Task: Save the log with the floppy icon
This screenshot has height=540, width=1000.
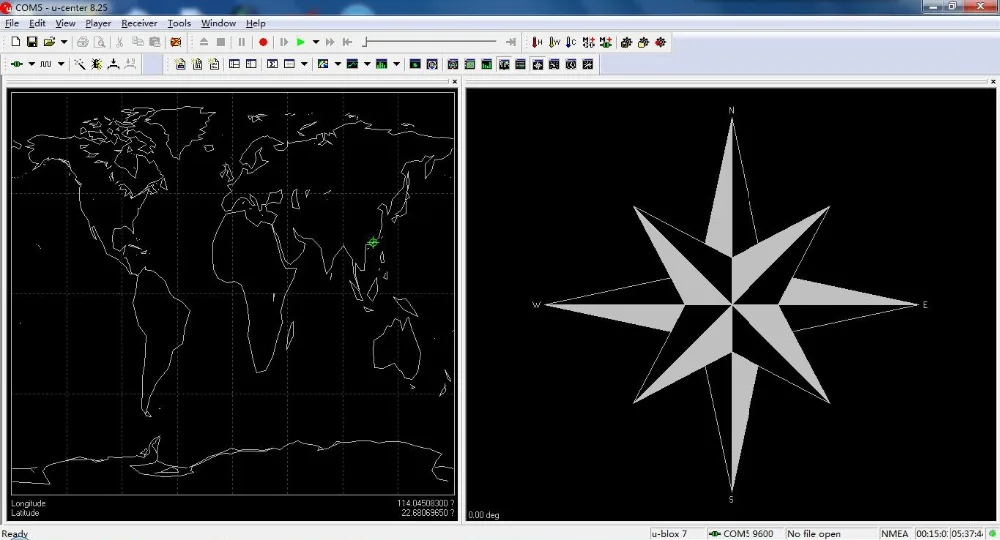Action: (x=32, y=42)
